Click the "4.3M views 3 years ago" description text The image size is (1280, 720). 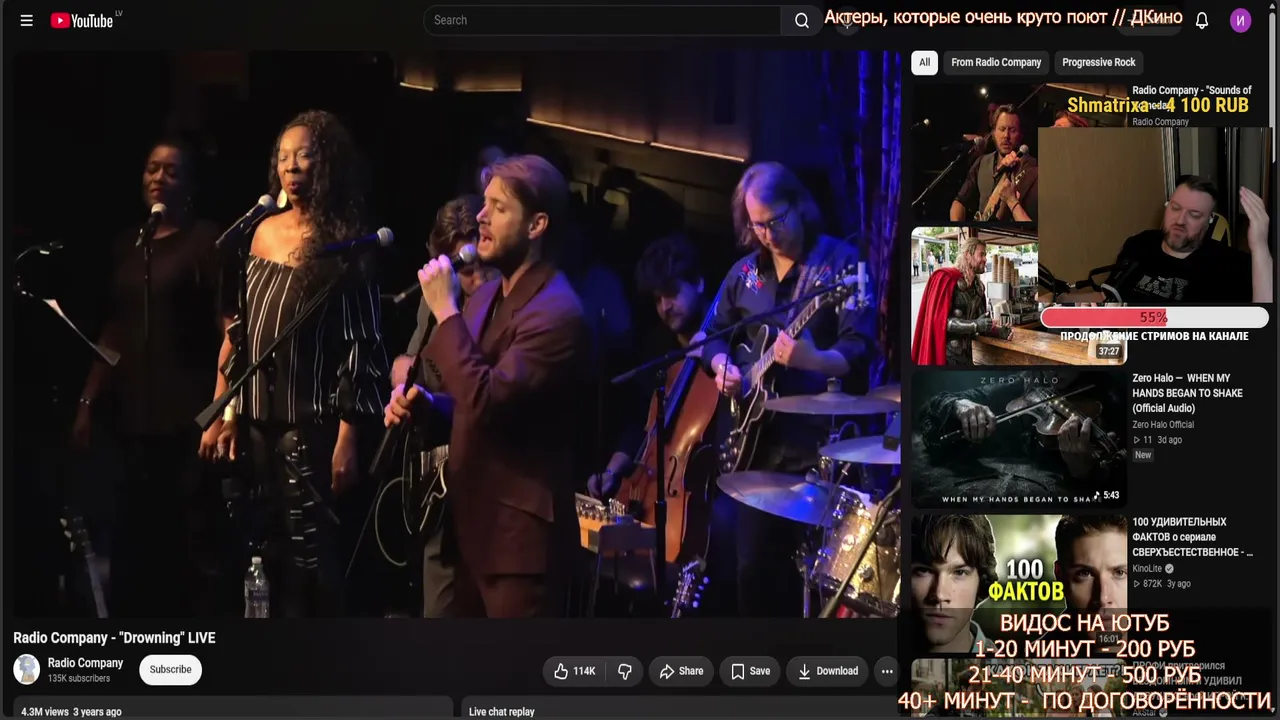71,712
